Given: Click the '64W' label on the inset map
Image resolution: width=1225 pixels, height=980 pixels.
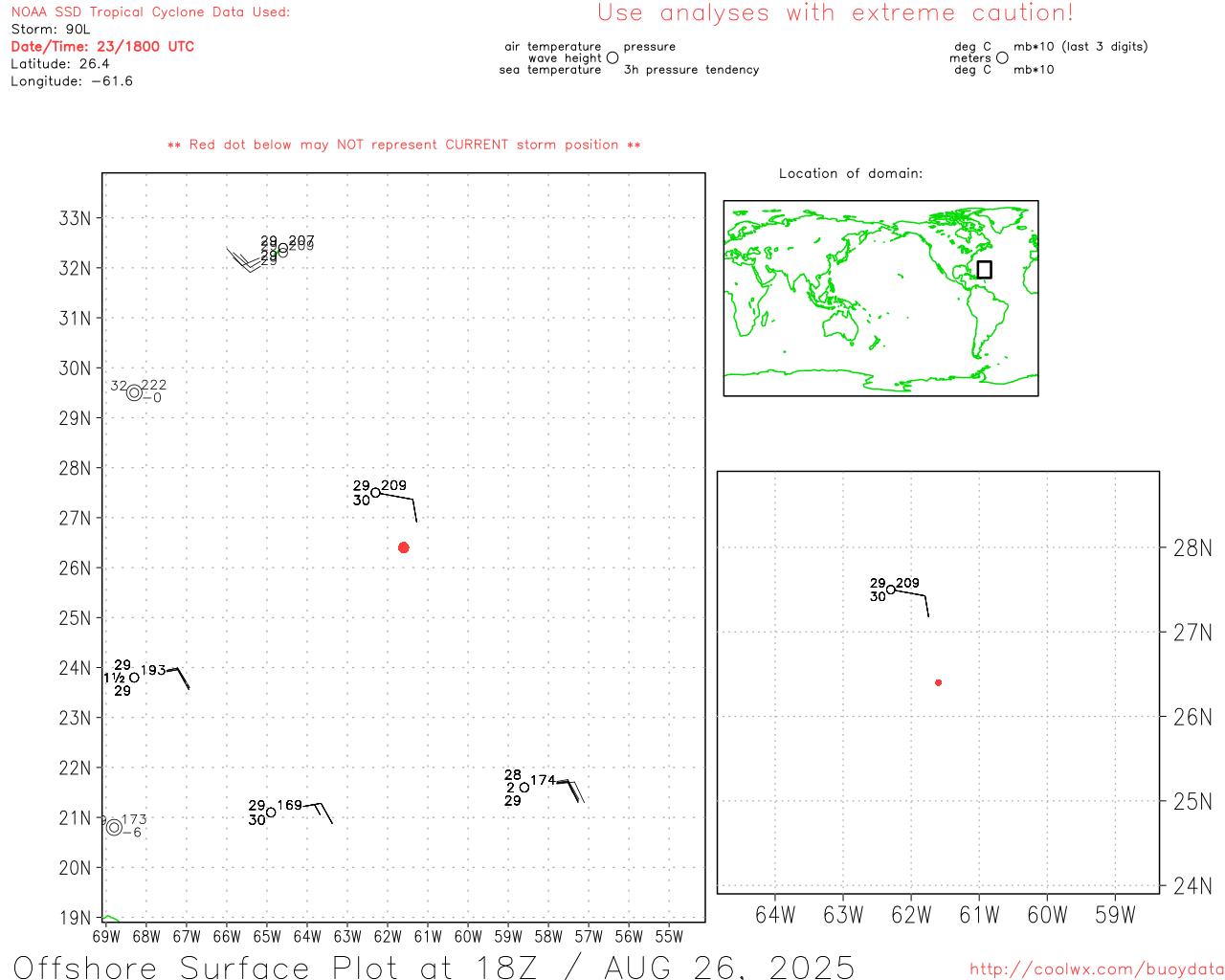Looking at the screenshot, I should (x=775, y=916).
